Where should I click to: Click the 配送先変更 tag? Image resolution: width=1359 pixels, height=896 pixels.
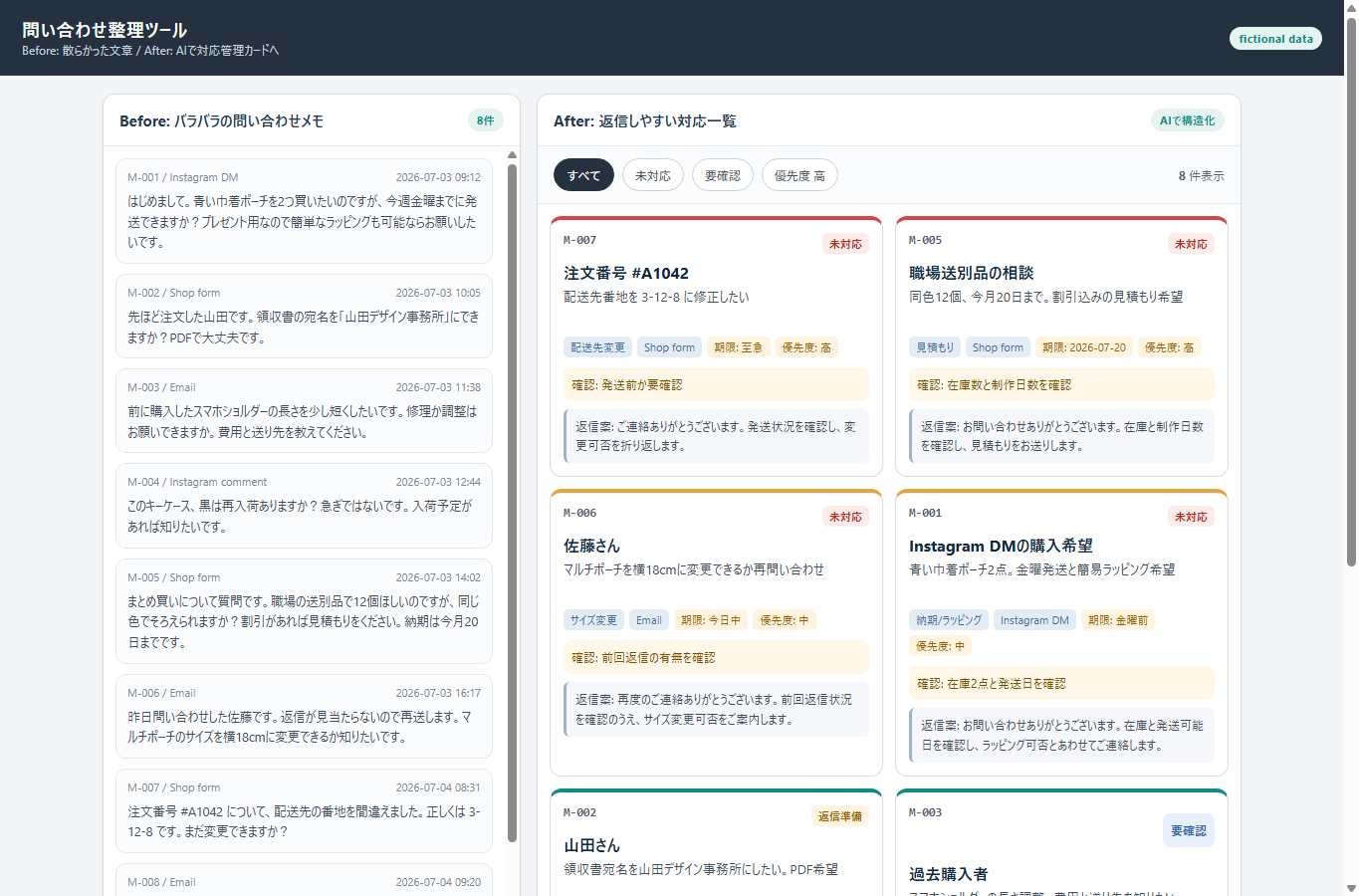coord(597,347)
